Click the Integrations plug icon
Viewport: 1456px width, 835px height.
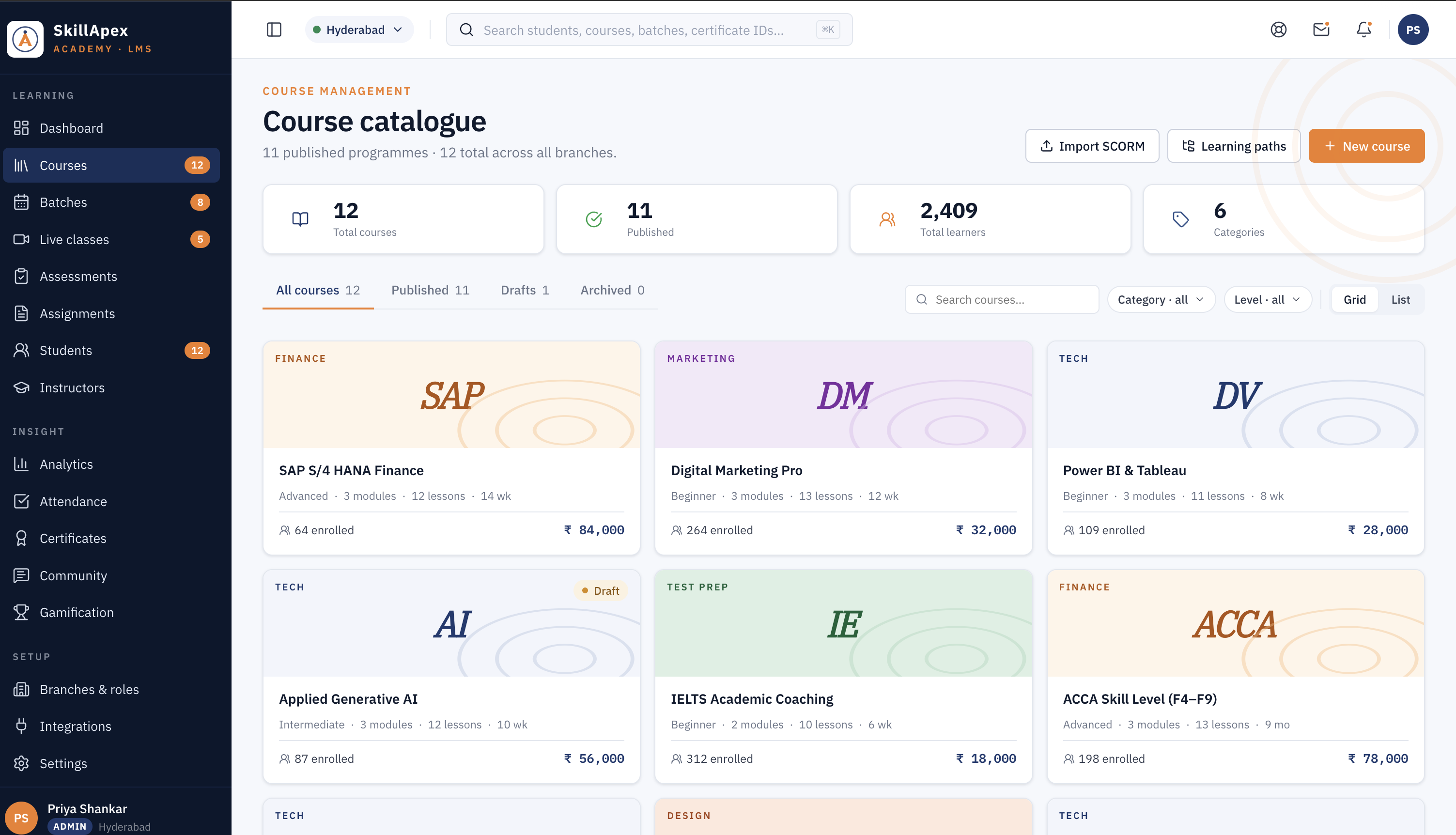click(21, 726)
